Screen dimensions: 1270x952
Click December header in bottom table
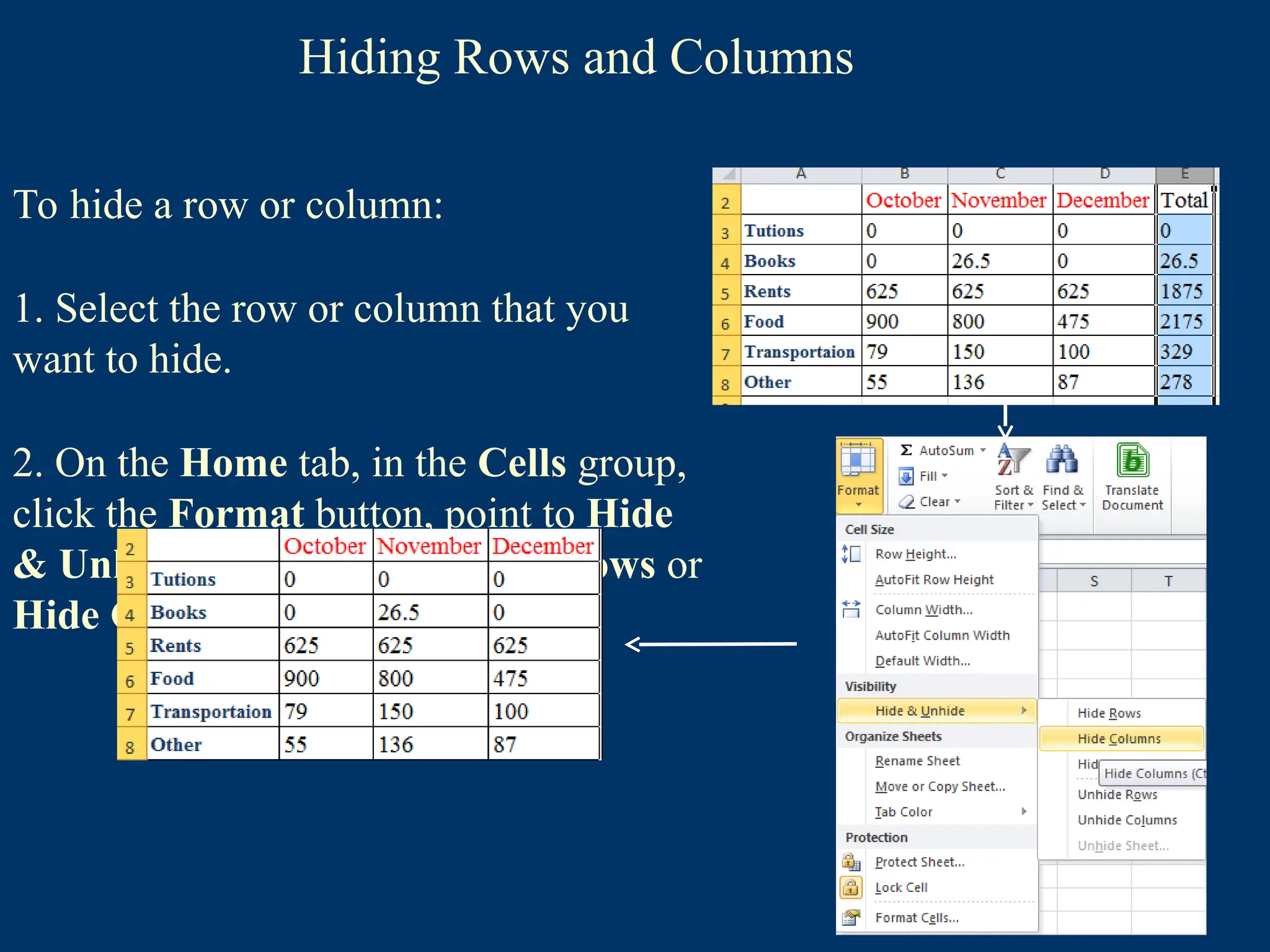pos(543,545)
